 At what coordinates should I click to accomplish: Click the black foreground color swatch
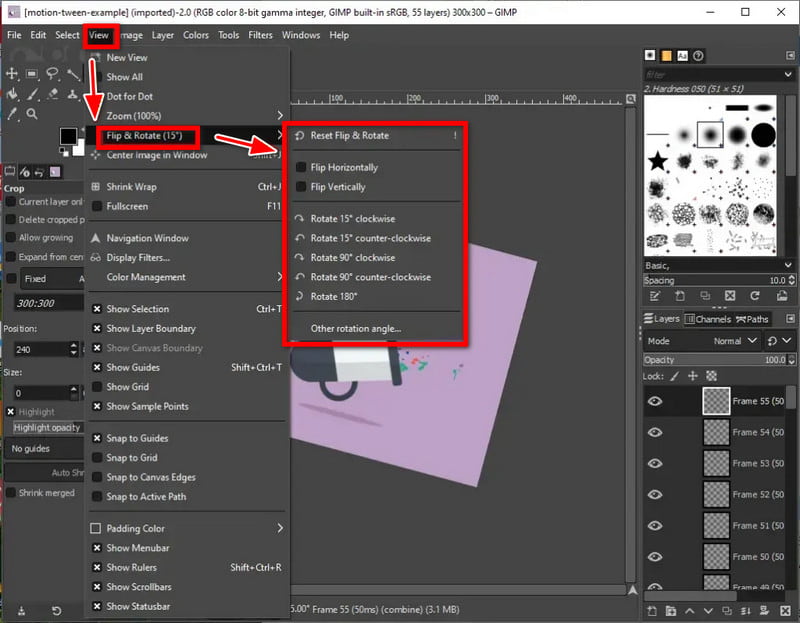click(68, 136)
